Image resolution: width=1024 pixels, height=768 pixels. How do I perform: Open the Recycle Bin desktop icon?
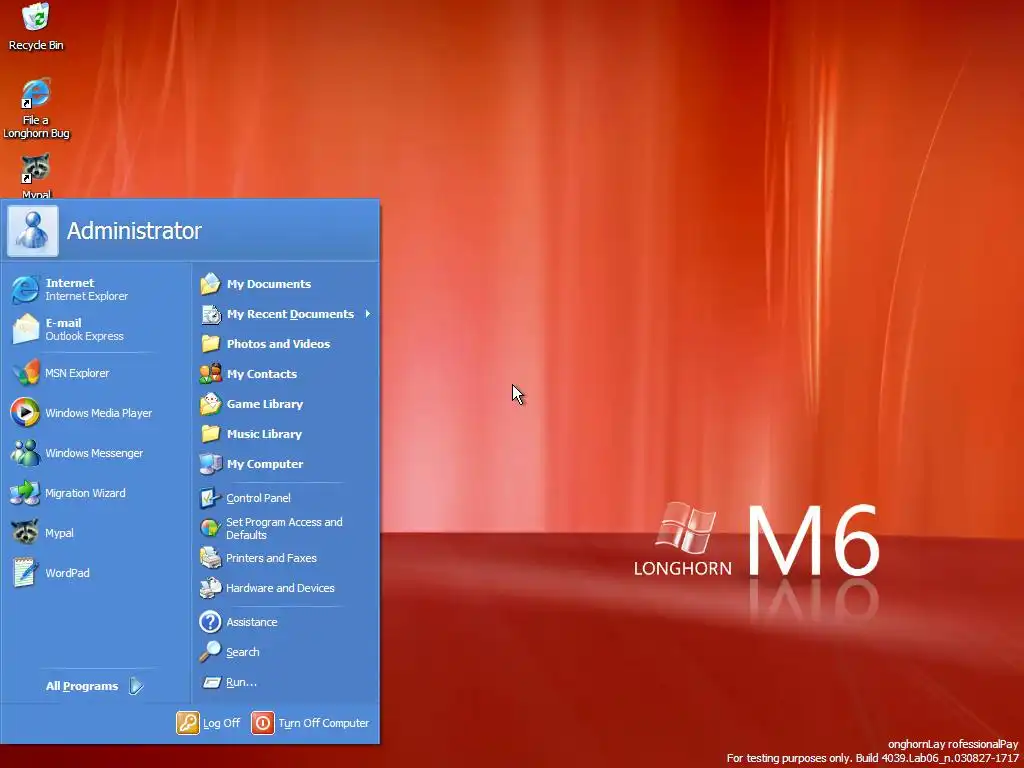(x=35, y=17)
